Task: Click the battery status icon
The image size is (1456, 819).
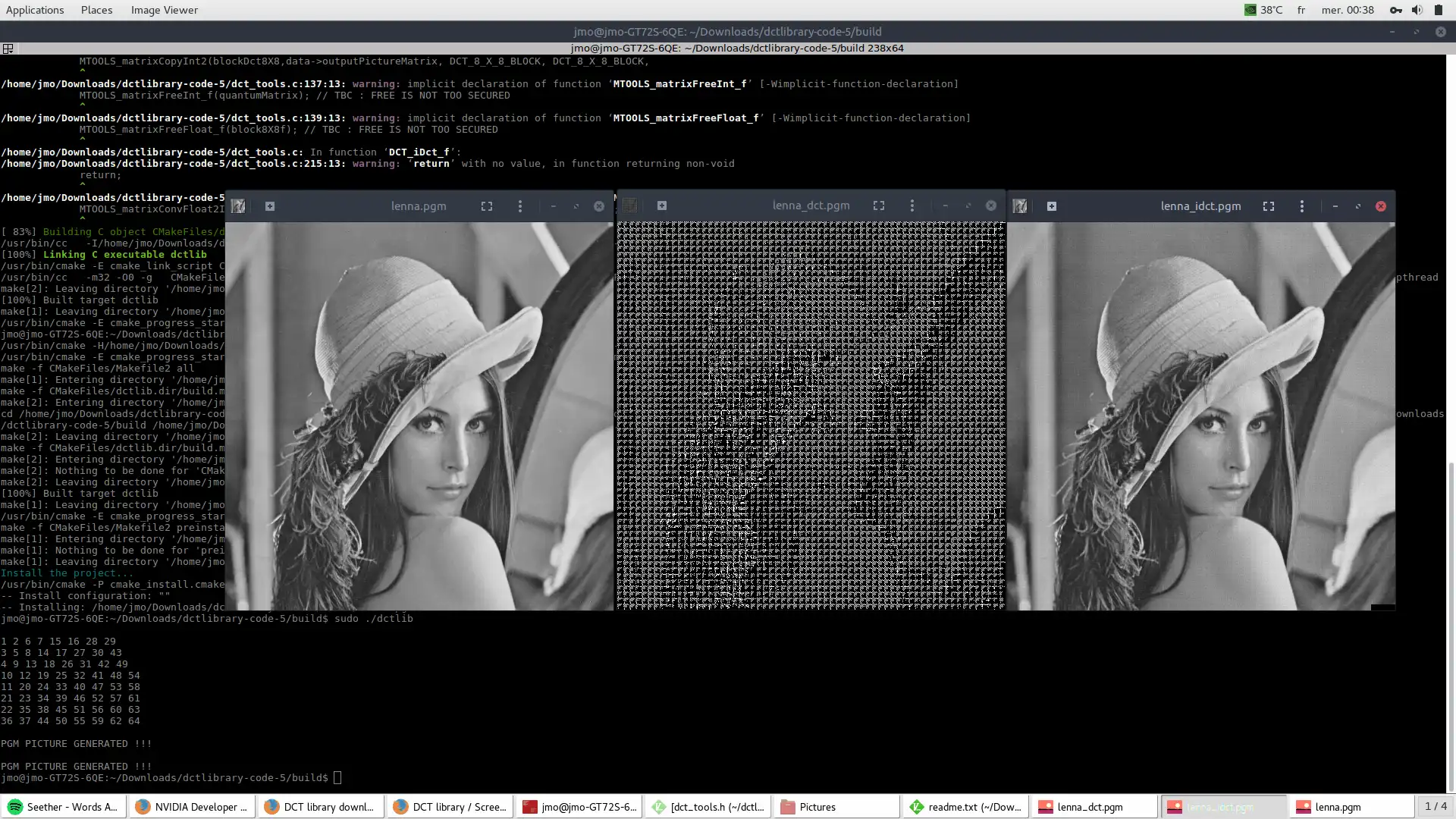Action: click(x=1438, y=10)
